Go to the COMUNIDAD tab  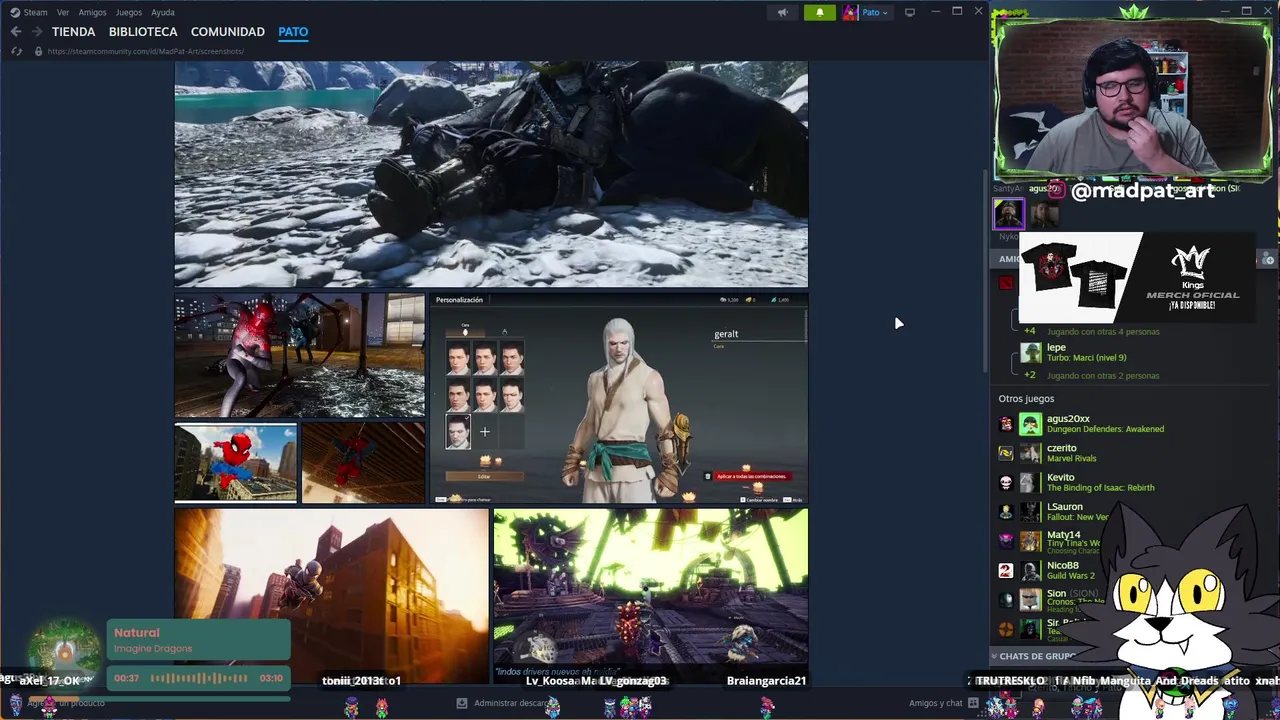[x=228, y=32]
